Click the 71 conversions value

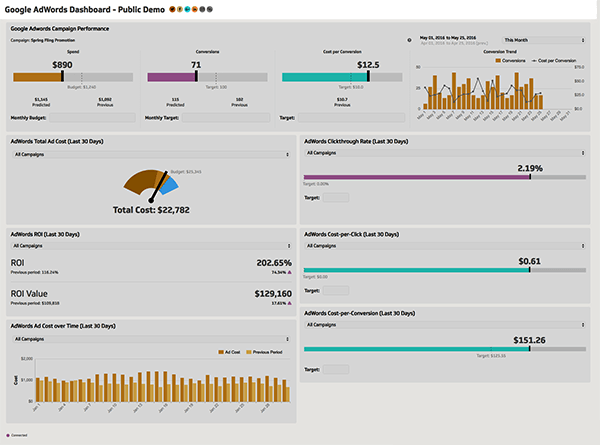[x=196, y=65]
